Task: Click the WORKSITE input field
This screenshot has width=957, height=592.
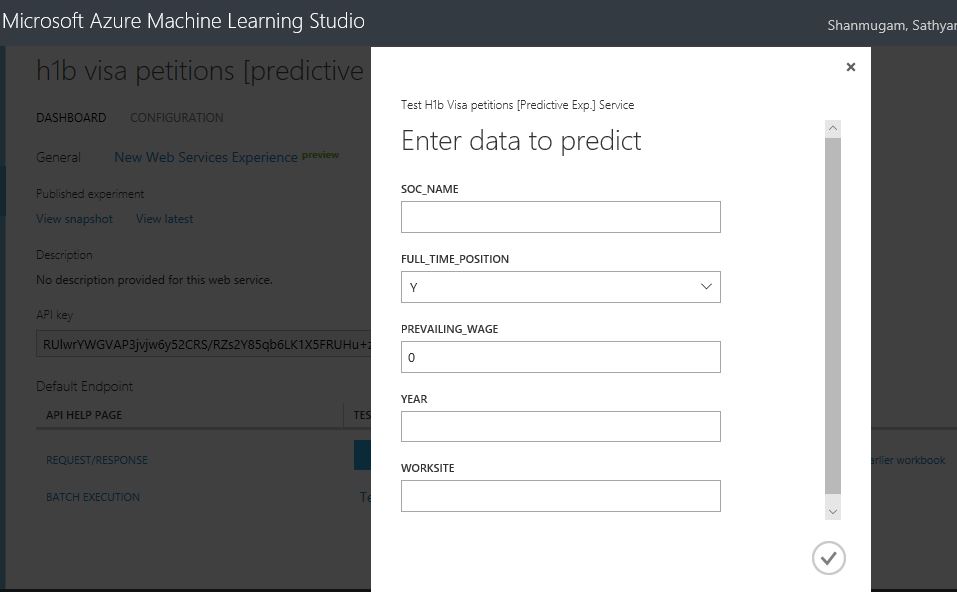Action: pyautogui.click(x=560, y=495)
